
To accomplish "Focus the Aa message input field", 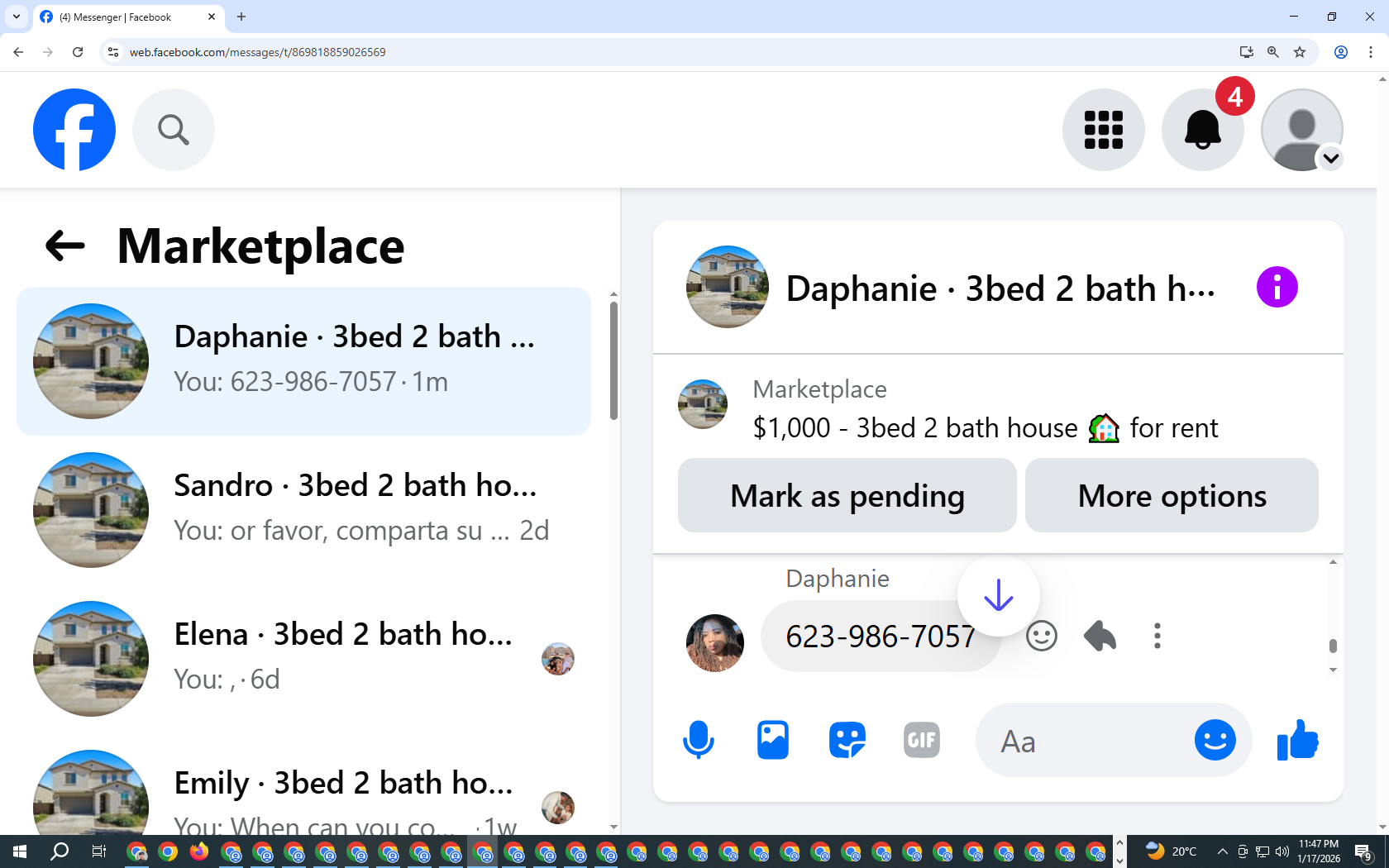I will point(1091,741).
